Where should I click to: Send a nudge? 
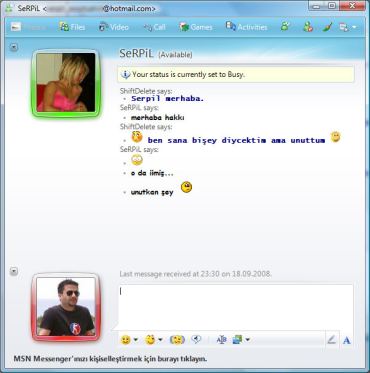point(177,340)
